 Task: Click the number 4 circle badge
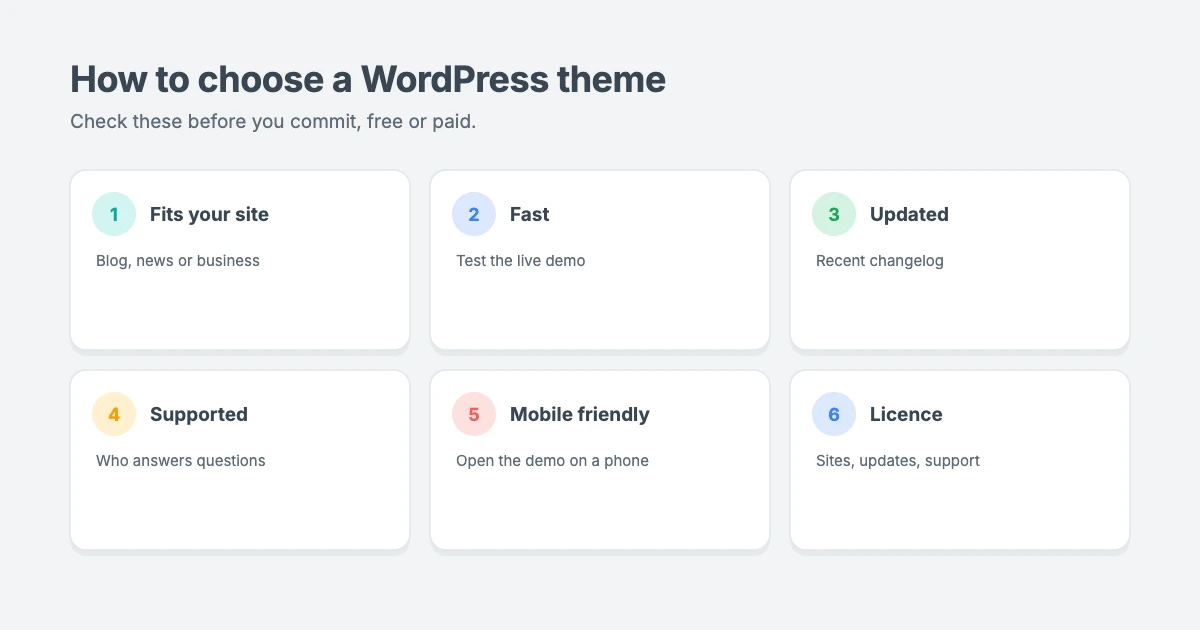pyautogui.click(x=114, y=414)
